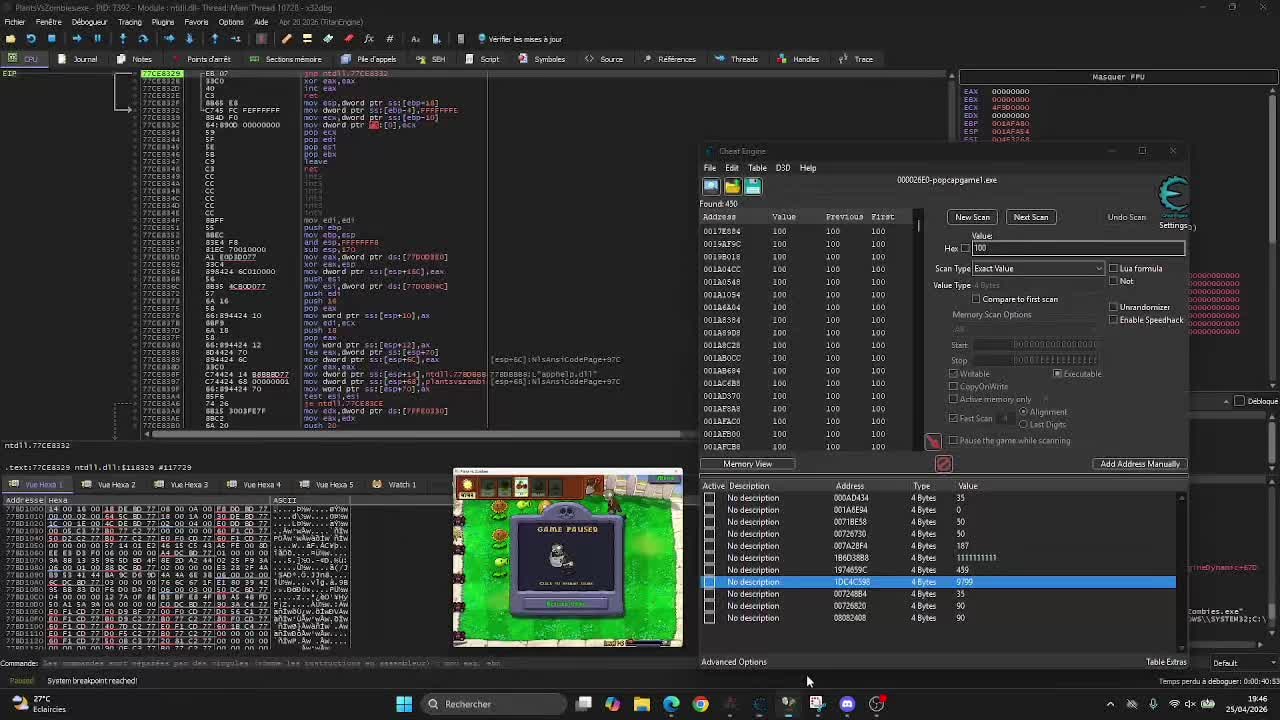This screenshot has height=720, width=1280.
Task: Switch to Sections mémoire tab
Action: [x=286, y=59]
